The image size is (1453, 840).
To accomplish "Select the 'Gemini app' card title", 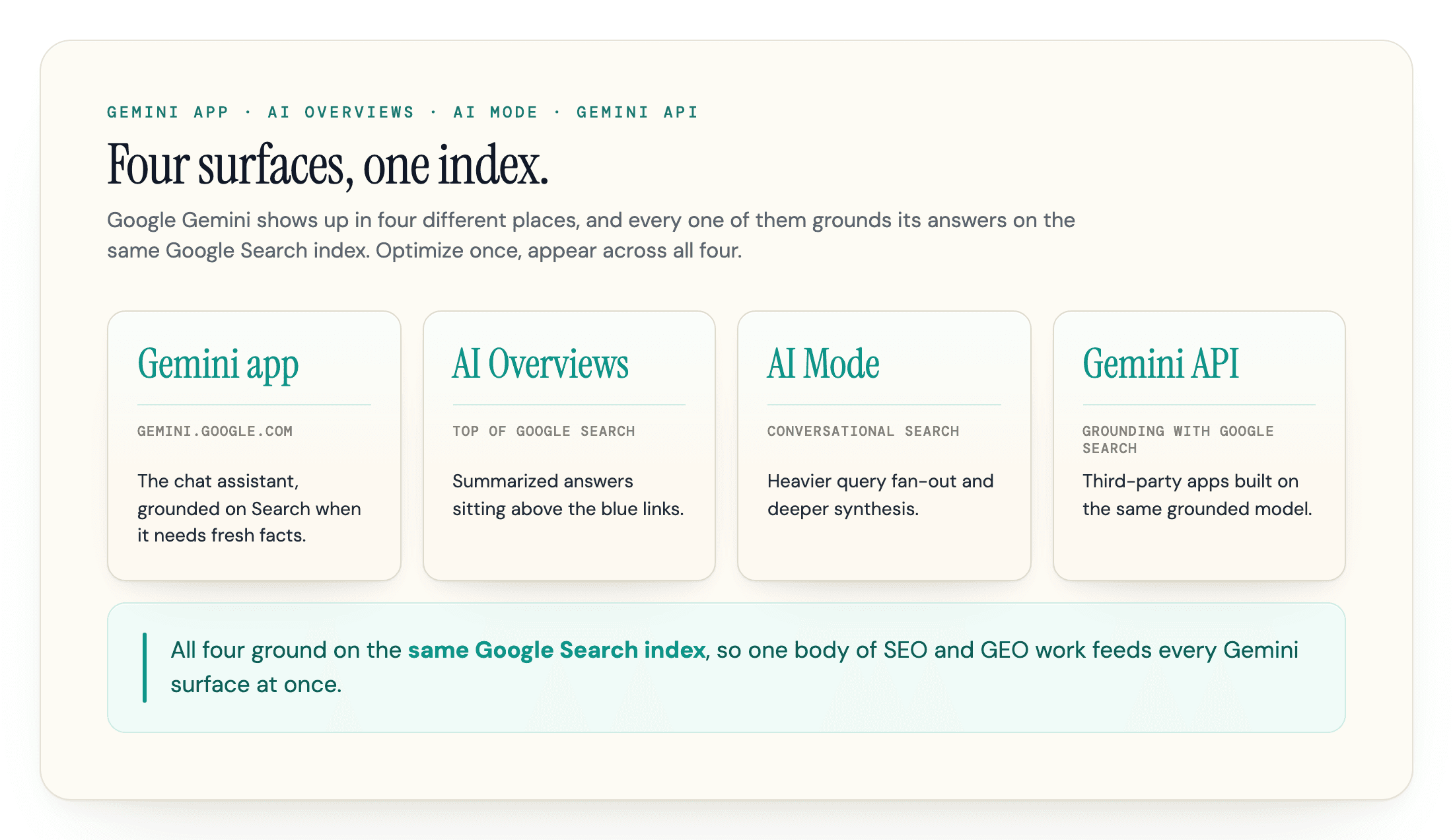I will coord(218,365).
